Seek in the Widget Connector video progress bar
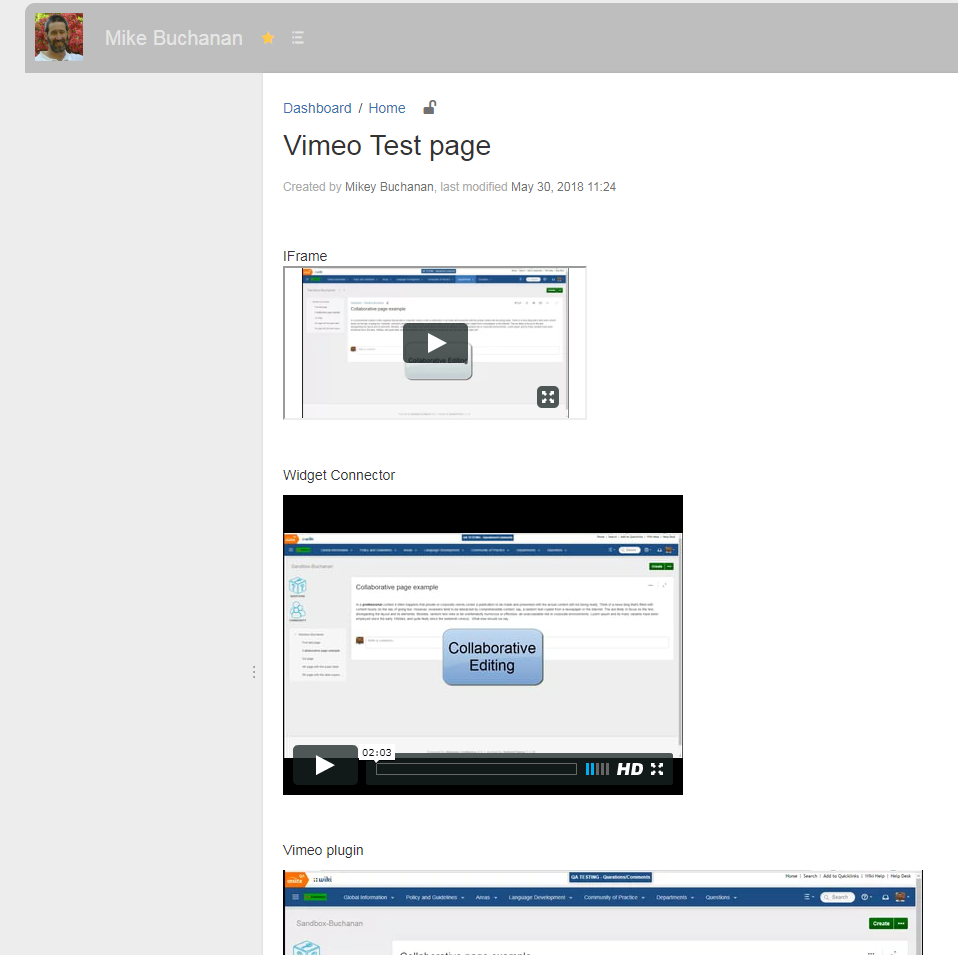 tap(476, 769)
